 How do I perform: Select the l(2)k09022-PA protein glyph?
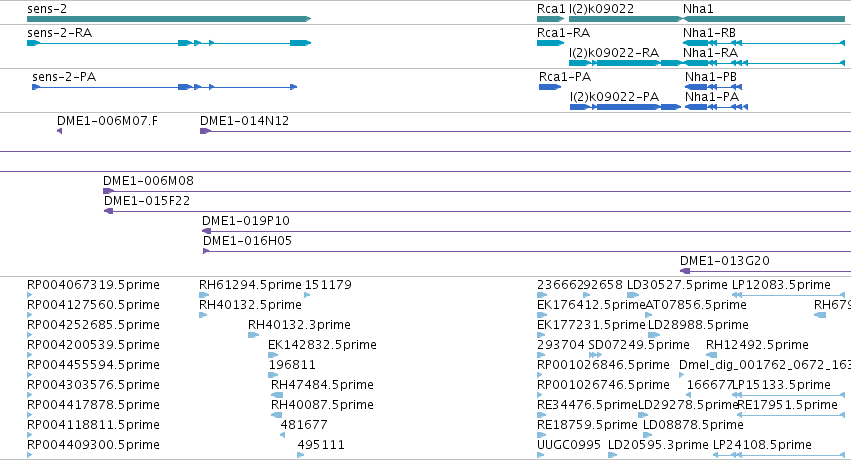point(625,107)
